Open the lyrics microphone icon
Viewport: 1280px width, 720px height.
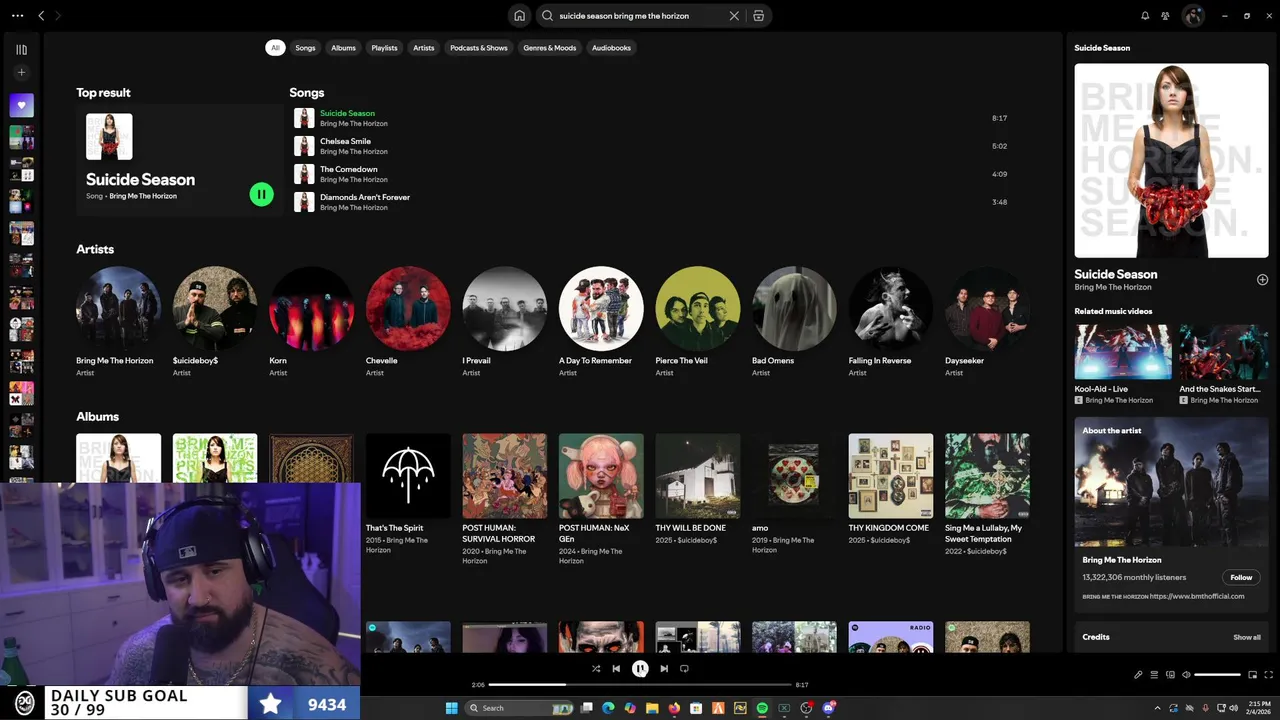pos(1138,675)
